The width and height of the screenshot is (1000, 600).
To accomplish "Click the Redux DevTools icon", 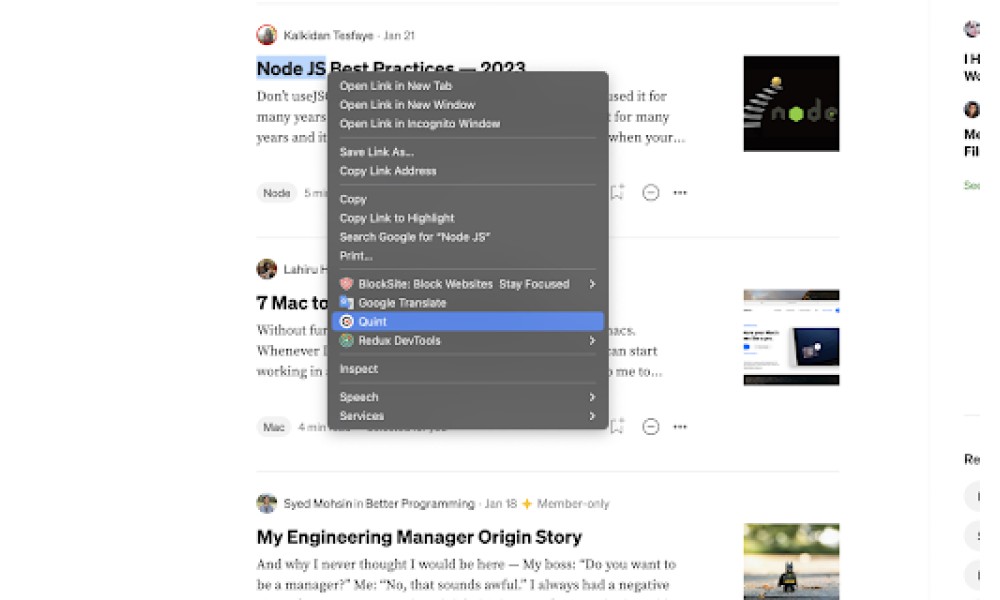I will pyautogui.click(x=346, y=340).
